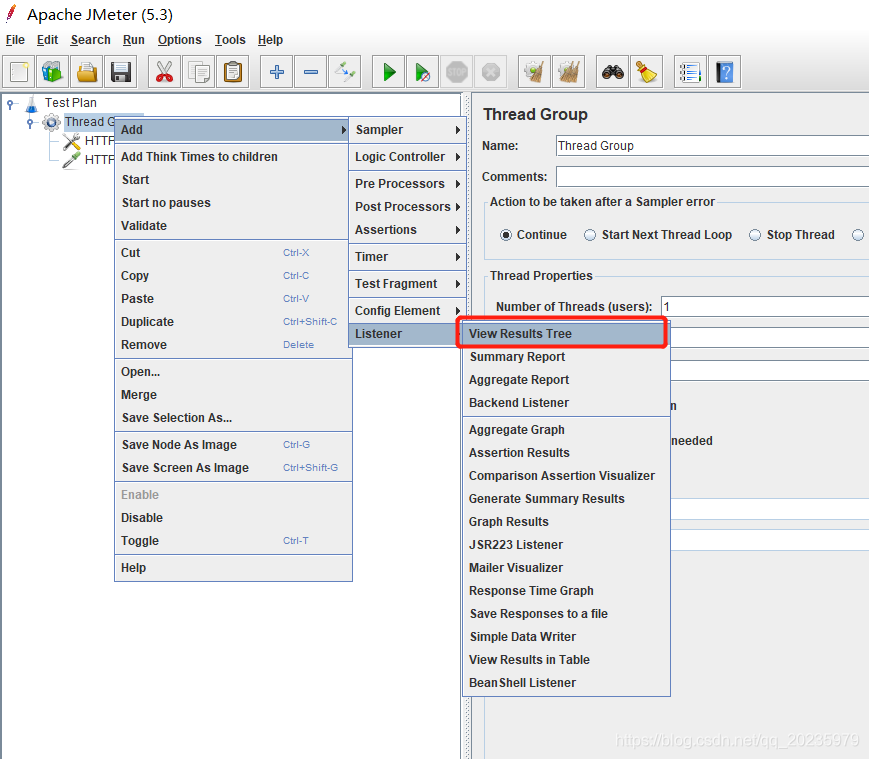Click the Expand All plus icon
Image resolution: width=869 pixels, height=759 pixels.
pyautogui.click(x=277, y=72)
